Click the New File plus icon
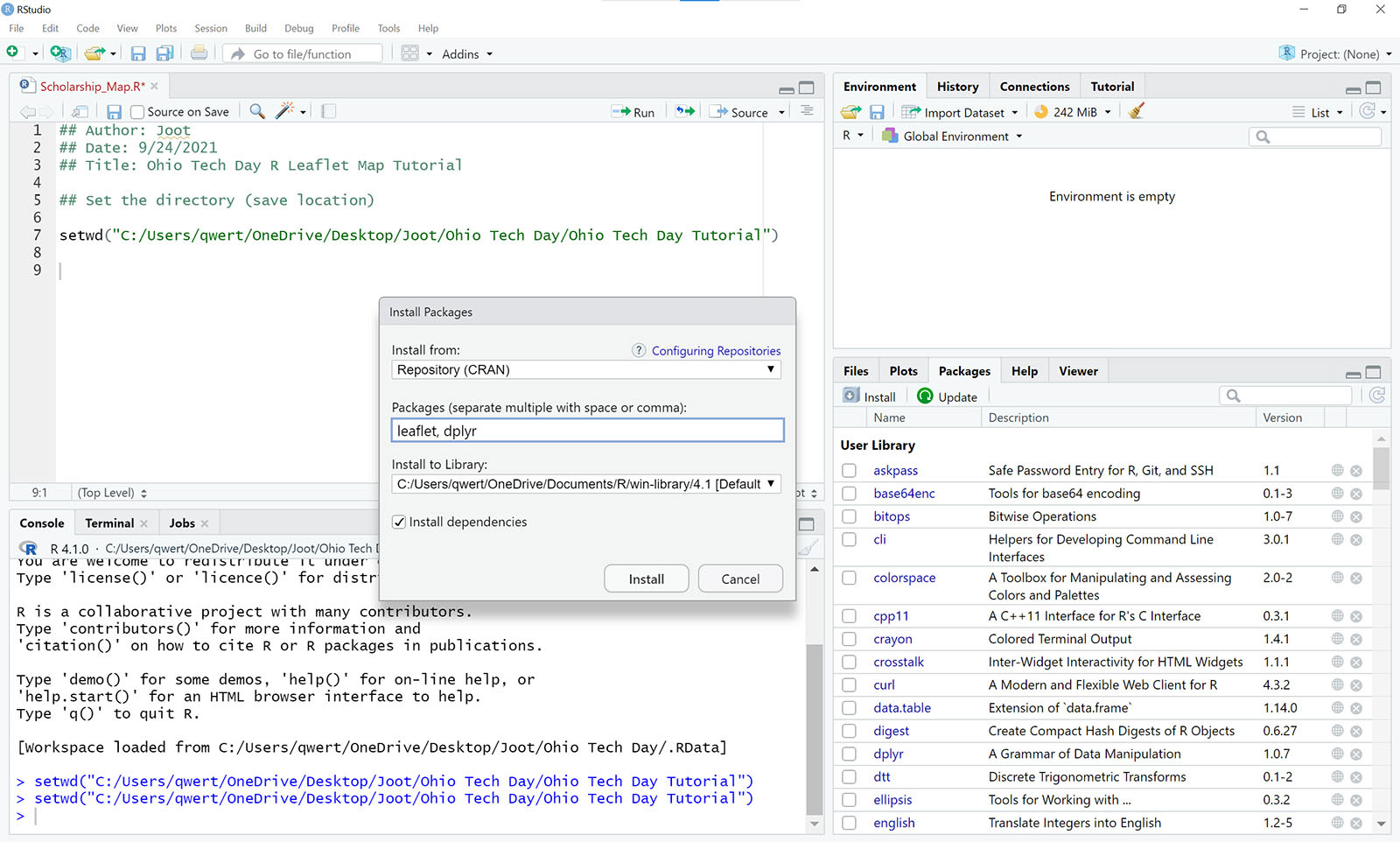Screen dimensions: 1400x842 pyautogui.click(x=12, y=53)
